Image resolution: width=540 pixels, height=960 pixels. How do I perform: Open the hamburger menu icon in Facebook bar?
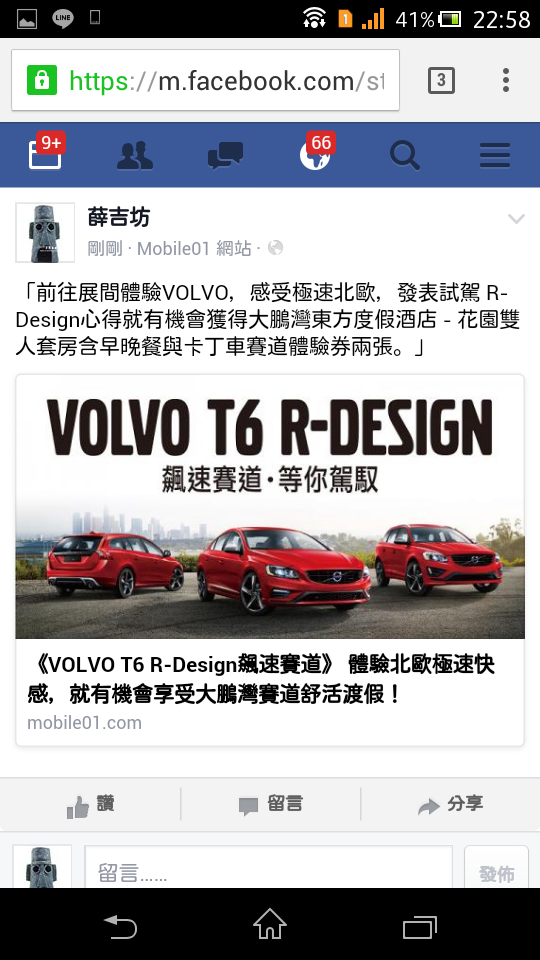[495, 156]
